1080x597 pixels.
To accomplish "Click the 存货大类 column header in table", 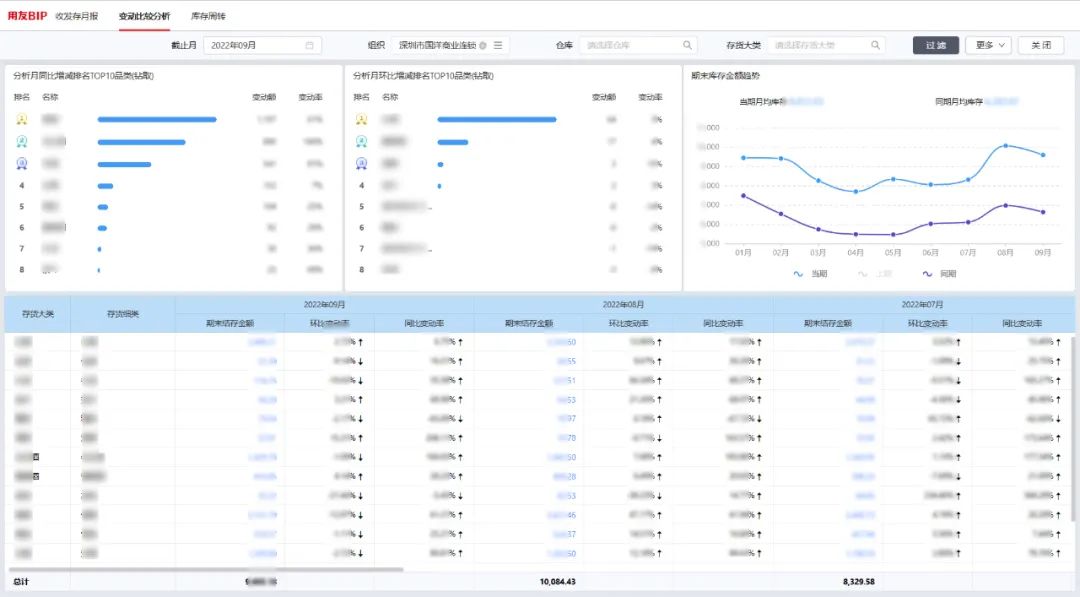I will pos(38,314).
